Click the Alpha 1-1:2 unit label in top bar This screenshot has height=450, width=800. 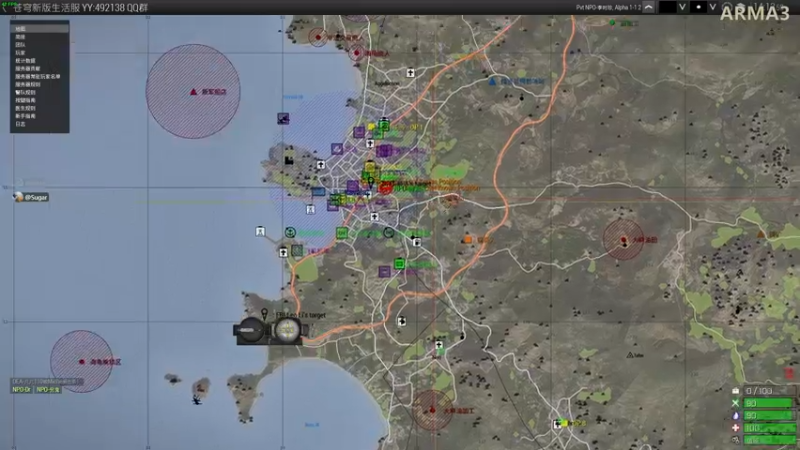click(x=628, y=7)
